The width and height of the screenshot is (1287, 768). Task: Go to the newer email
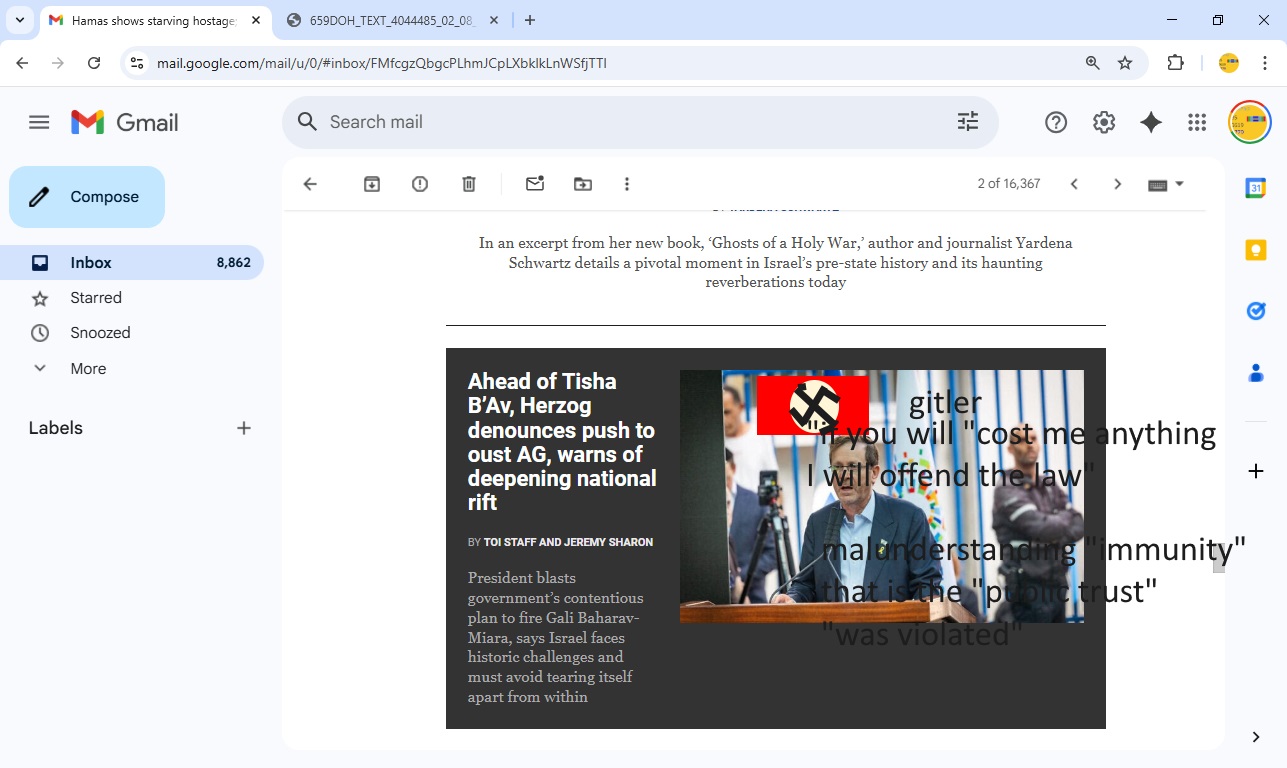pos(1074,184)
